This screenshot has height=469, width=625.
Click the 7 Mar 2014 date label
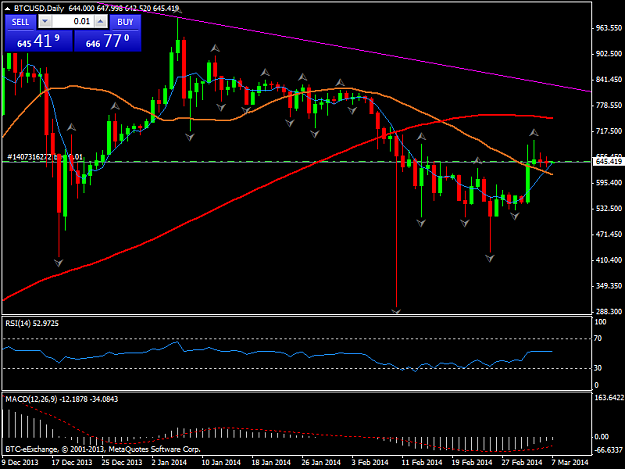pos(570,462)
